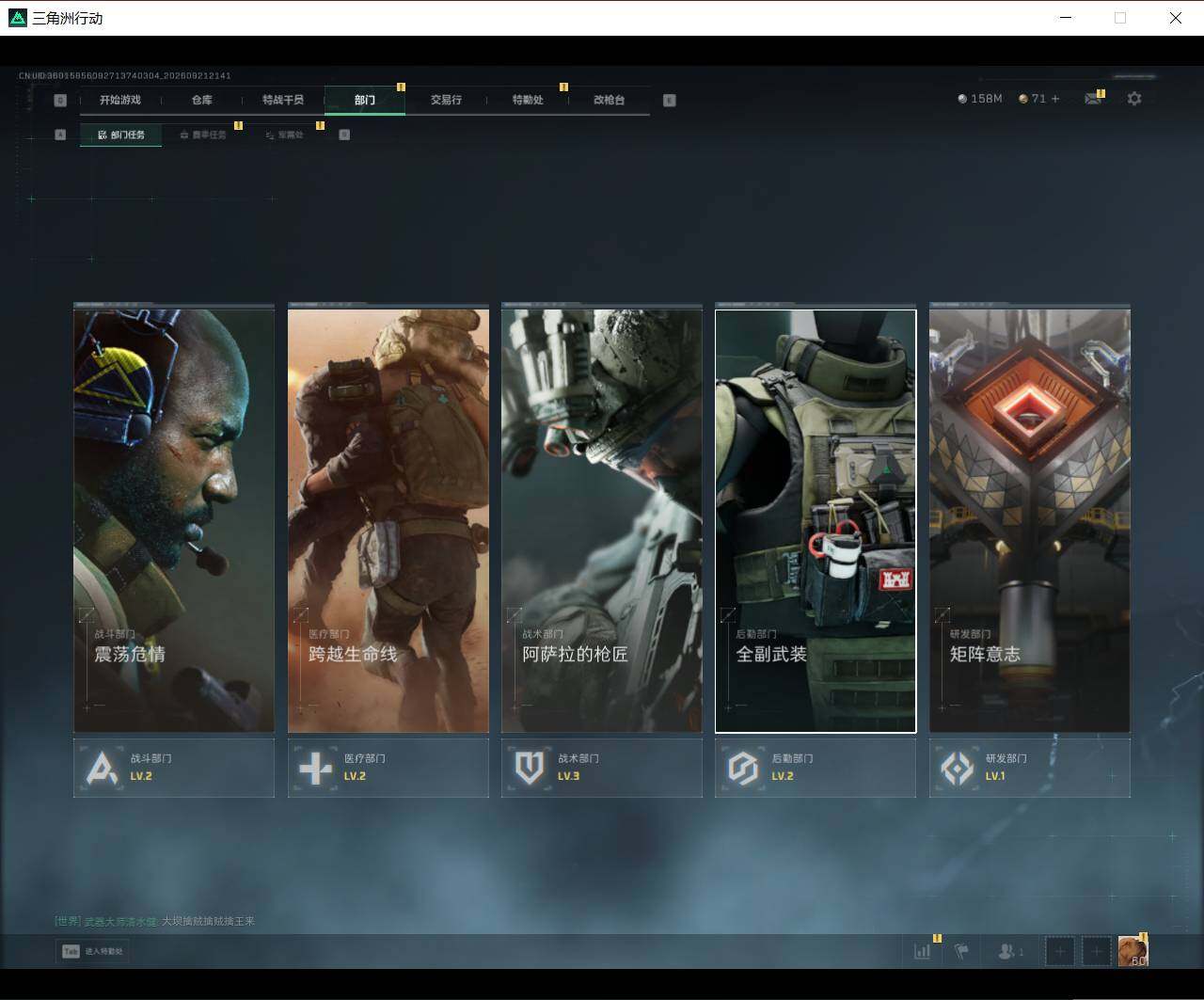1204x1000 pixels.
Task: Click the 158M silver coin currency icon
Action: coord(962,99)
